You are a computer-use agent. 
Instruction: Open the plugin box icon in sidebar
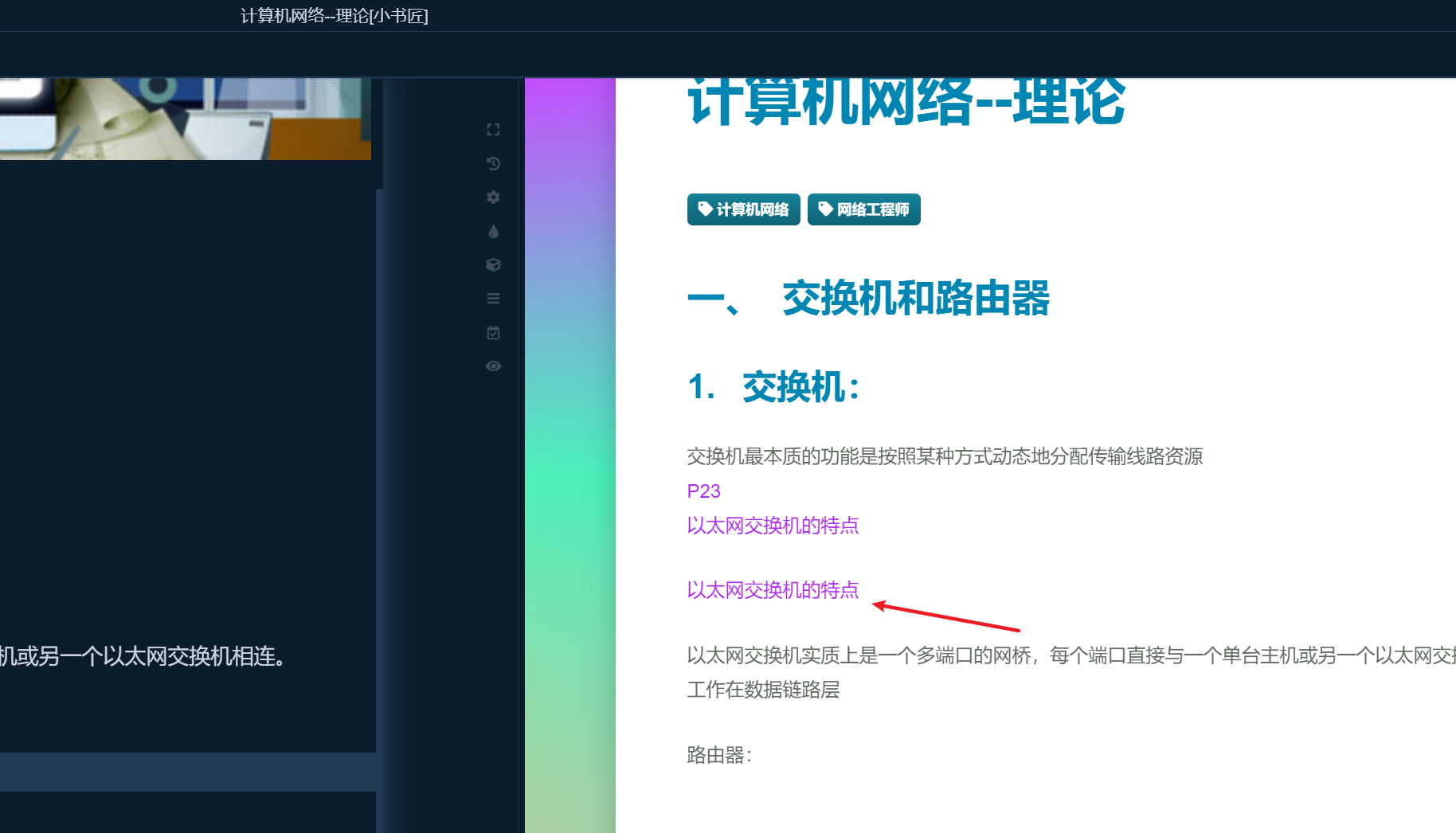click(x=493, y=264)
